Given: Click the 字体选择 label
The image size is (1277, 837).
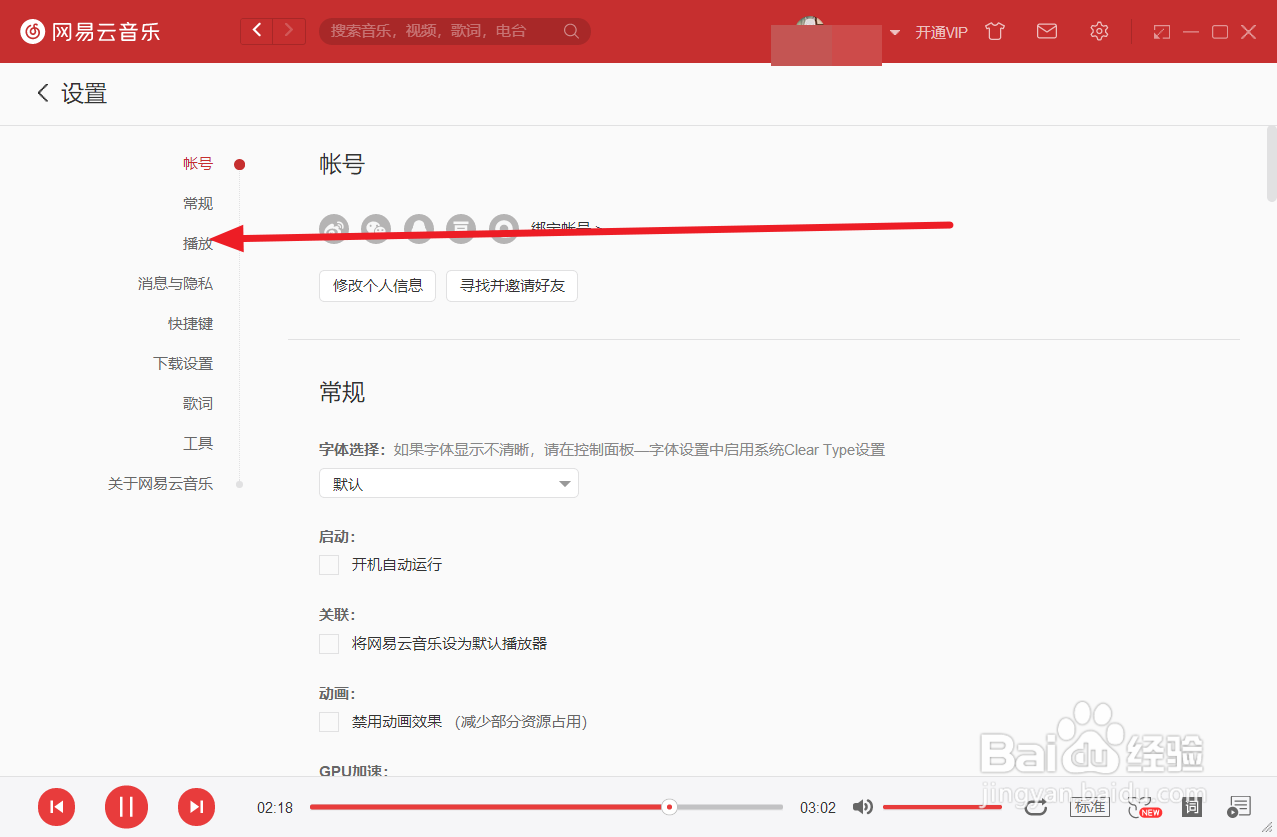Looking at the screenshot, I should [352, 450].
